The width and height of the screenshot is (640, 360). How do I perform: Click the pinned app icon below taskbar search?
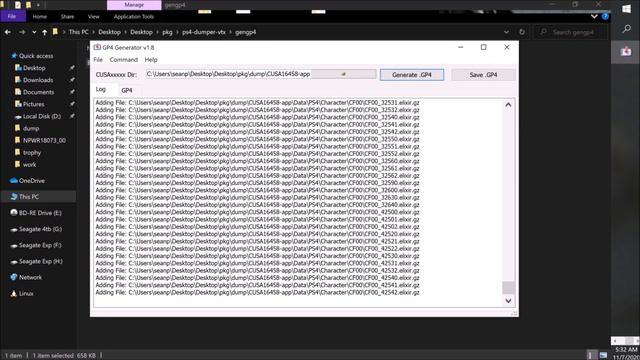point(626,51)
